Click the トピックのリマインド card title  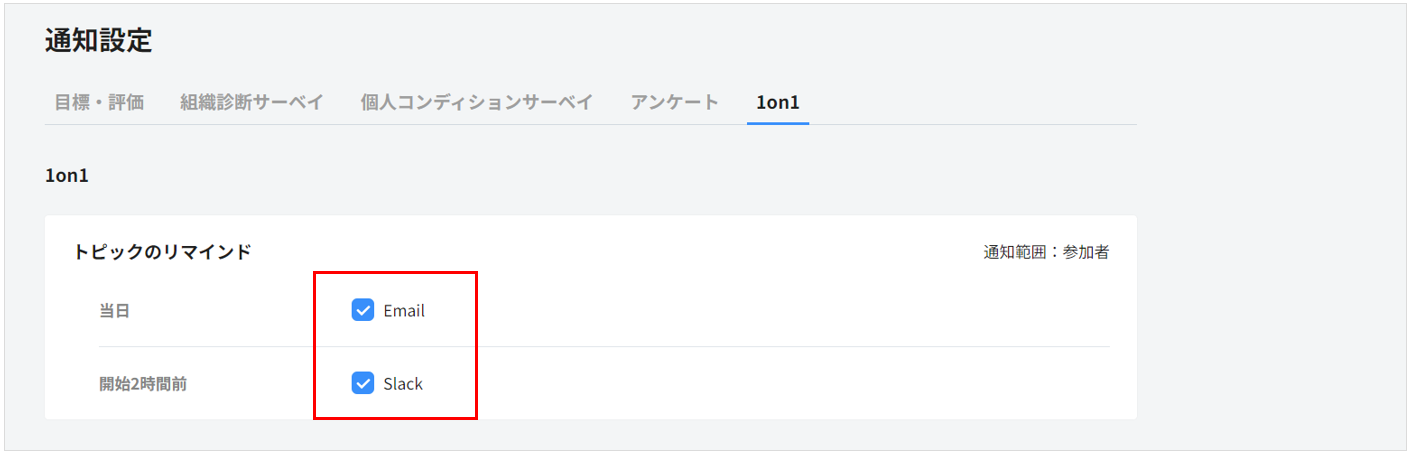click(x=162, y=252)
